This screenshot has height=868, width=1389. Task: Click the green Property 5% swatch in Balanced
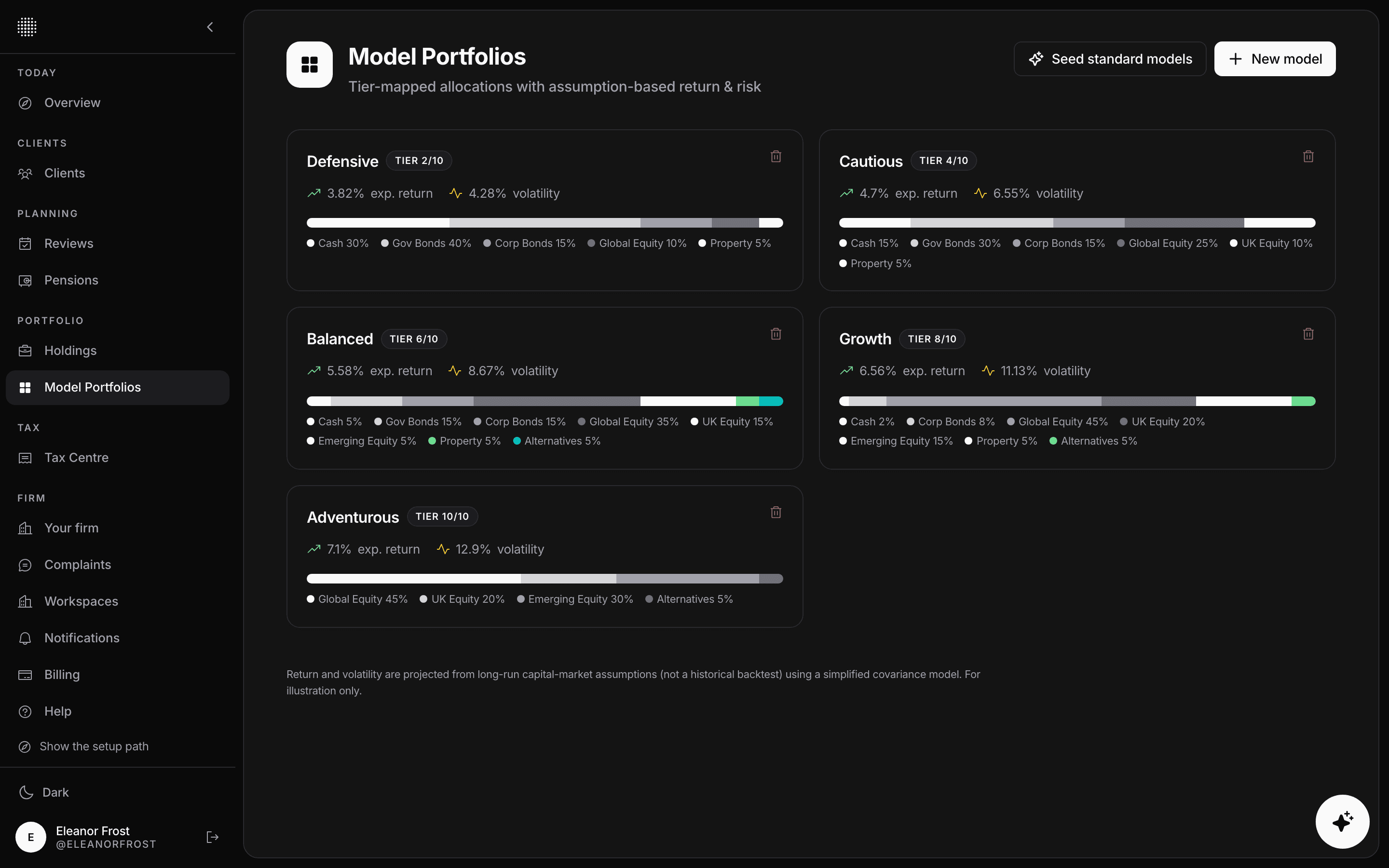click(432, 441)
